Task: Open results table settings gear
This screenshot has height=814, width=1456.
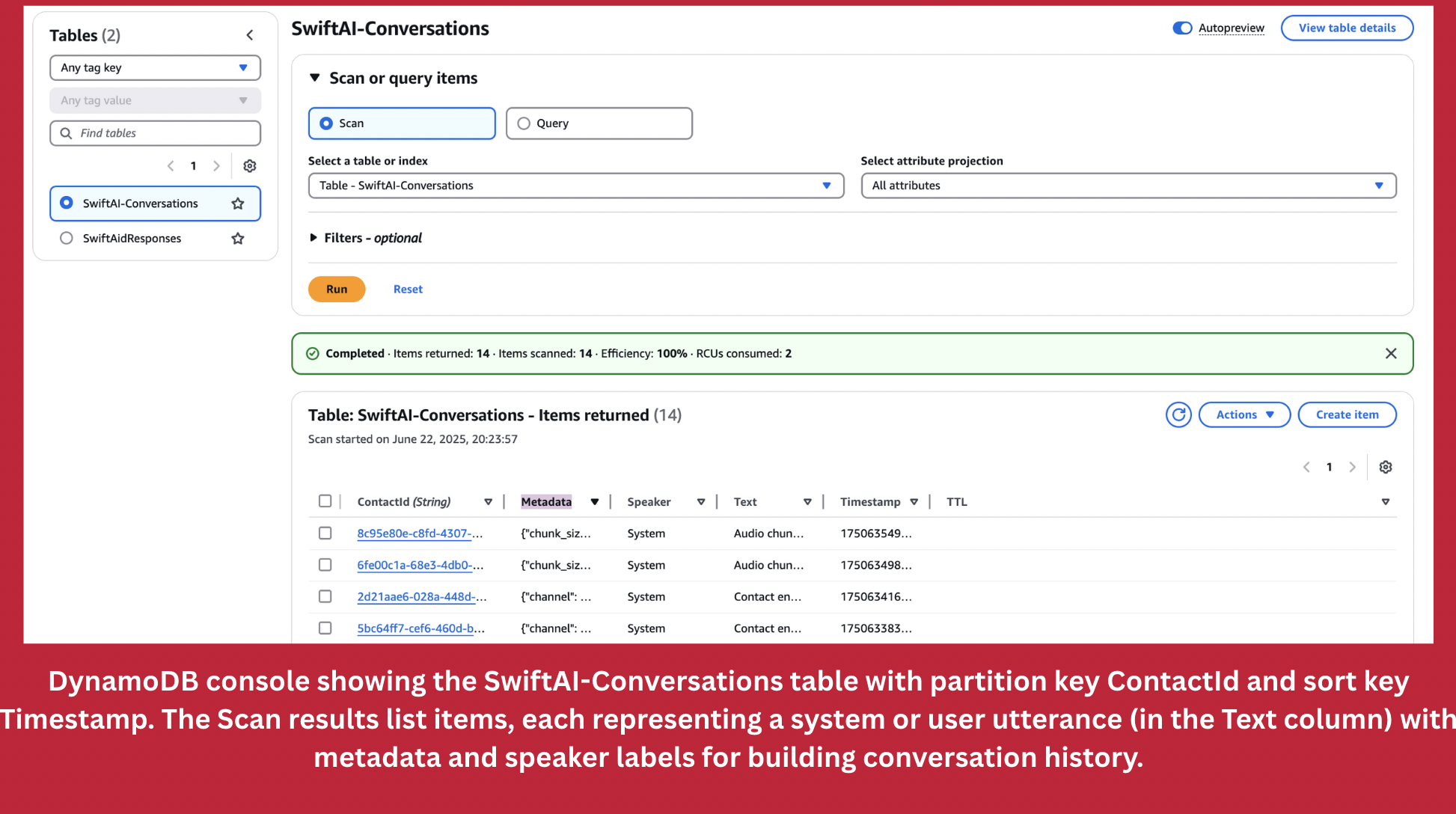Action: pos(1386,467)
